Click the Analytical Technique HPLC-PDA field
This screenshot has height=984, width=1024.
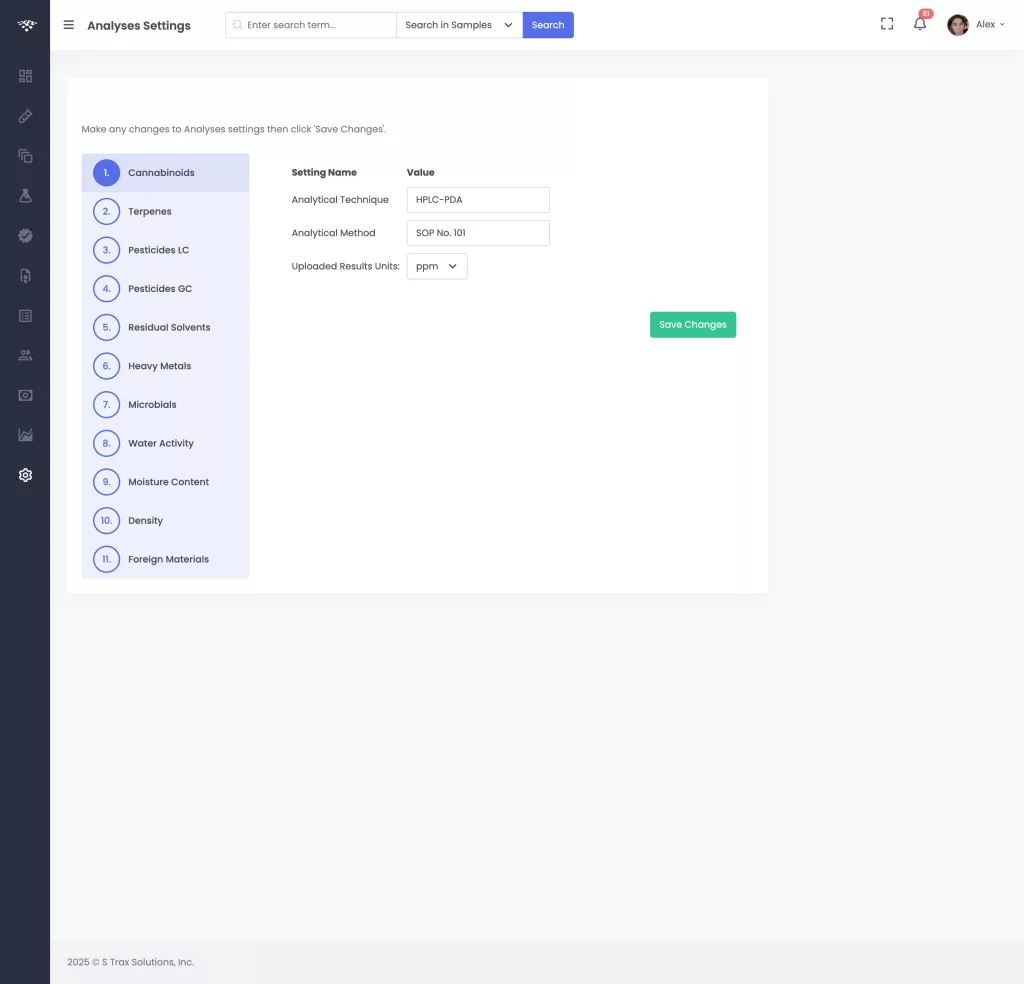[478, 200]
